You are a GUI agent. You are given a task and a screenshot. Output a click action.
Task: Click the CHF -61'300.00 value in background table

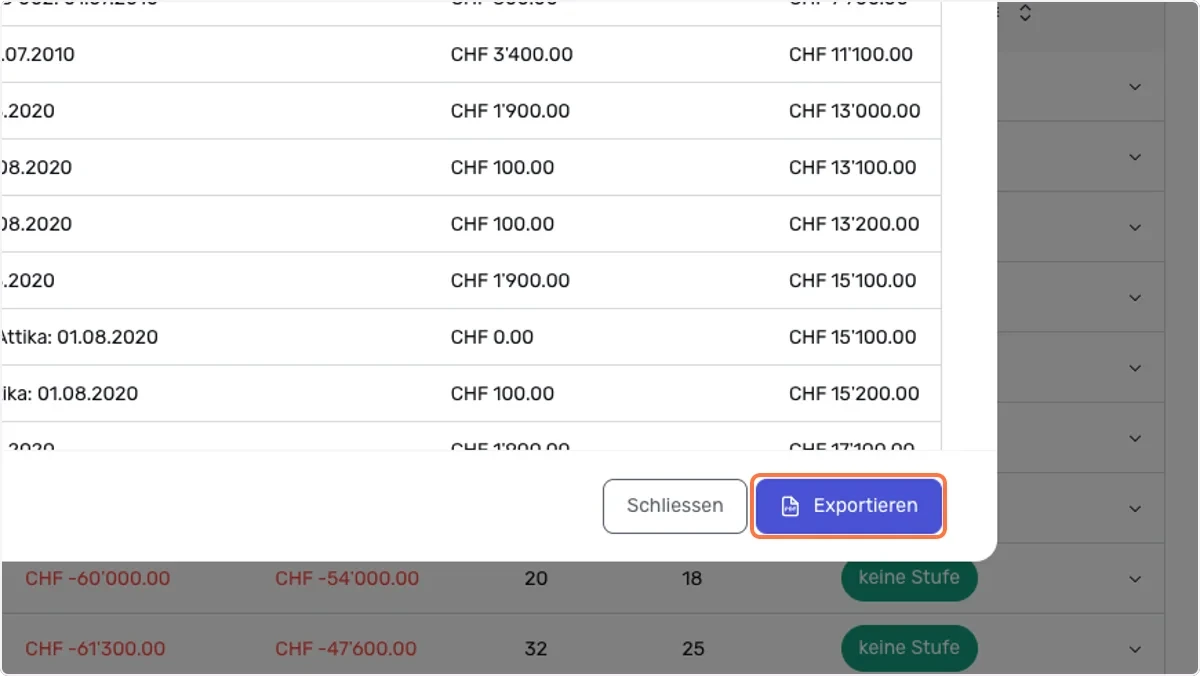click(97, 648)
